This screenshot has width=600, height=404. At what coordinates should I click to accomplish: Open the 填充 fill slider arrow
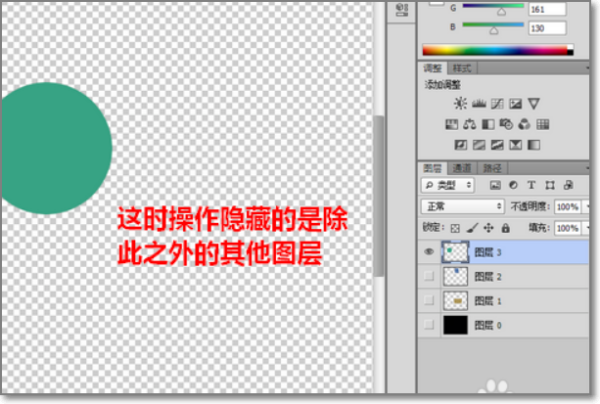point(586,228)
